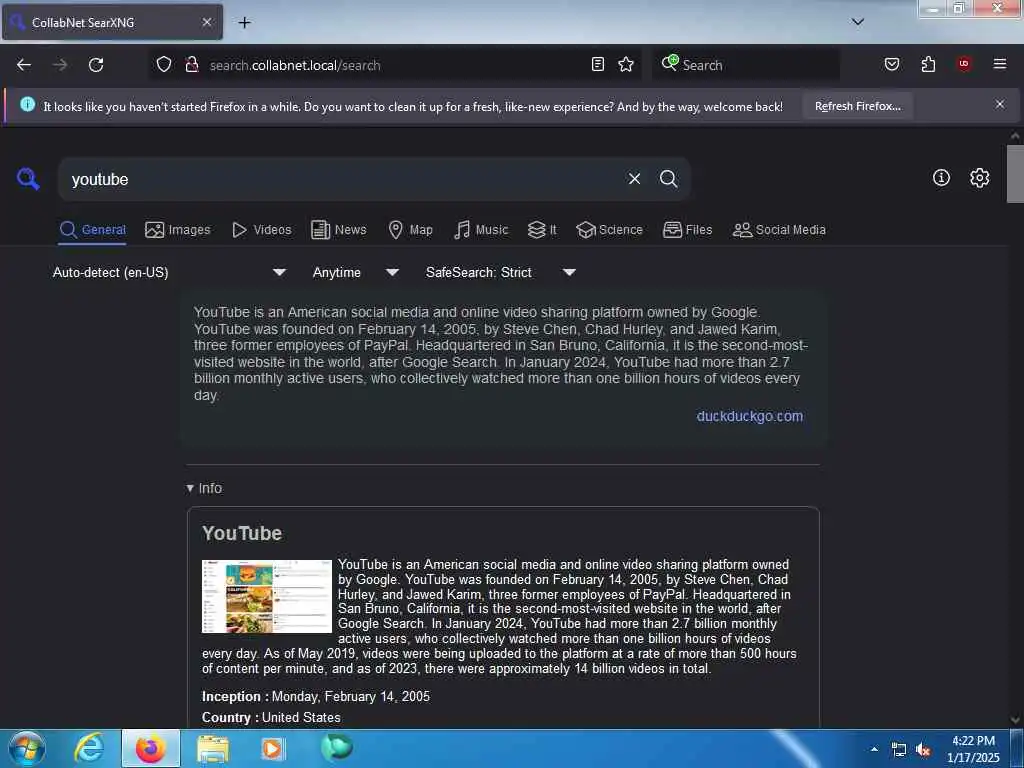Follow the duckduckgo.com link
1024x768 pixels.
click(750, 416)
